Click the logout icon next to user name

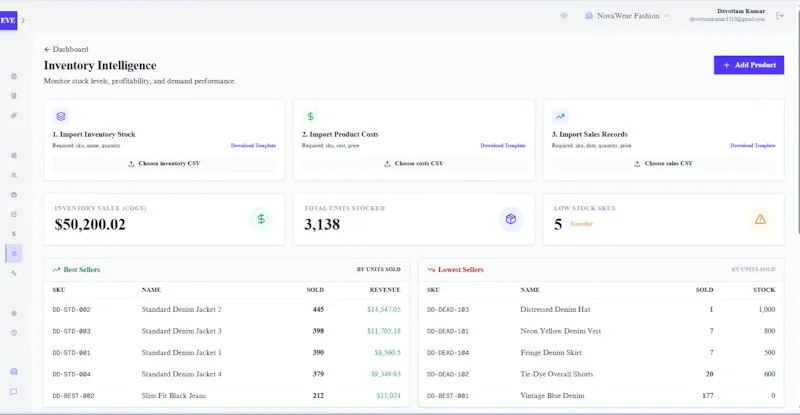[780, 16]
